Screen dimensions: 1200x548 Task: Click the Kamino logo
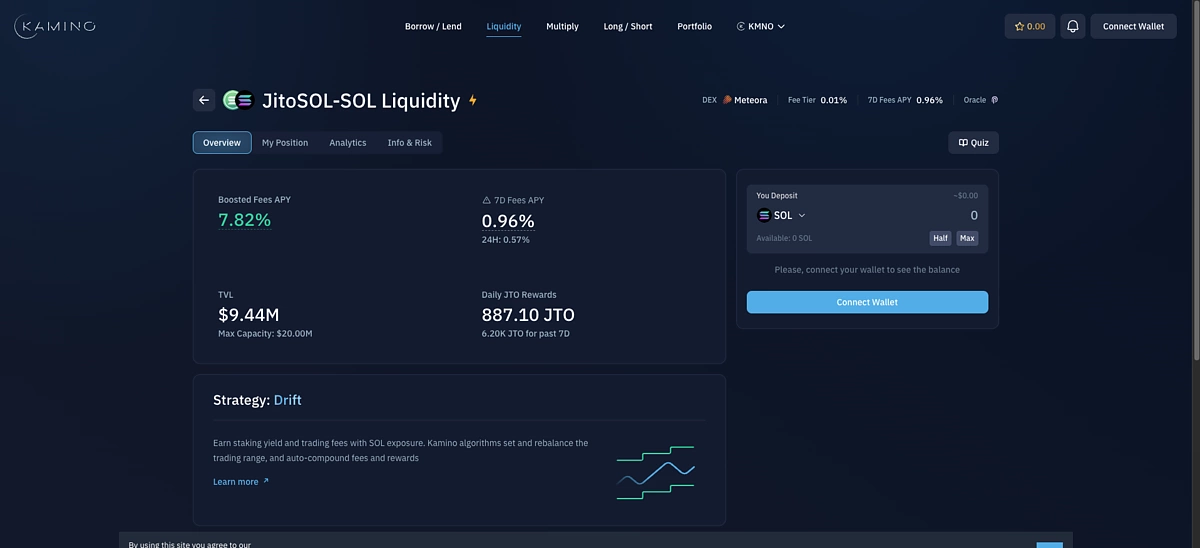(55, 26)
